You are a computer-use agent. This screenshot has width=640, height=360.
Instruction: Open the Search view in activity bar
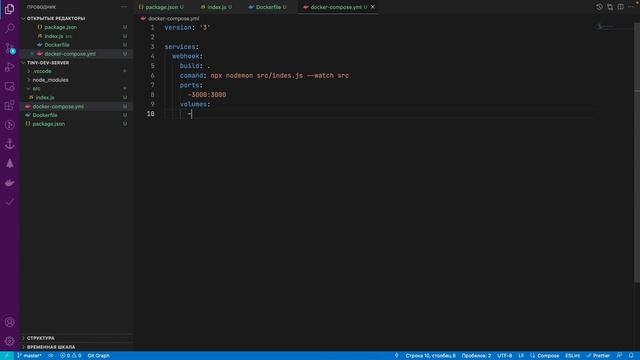(x=9, y=28)
